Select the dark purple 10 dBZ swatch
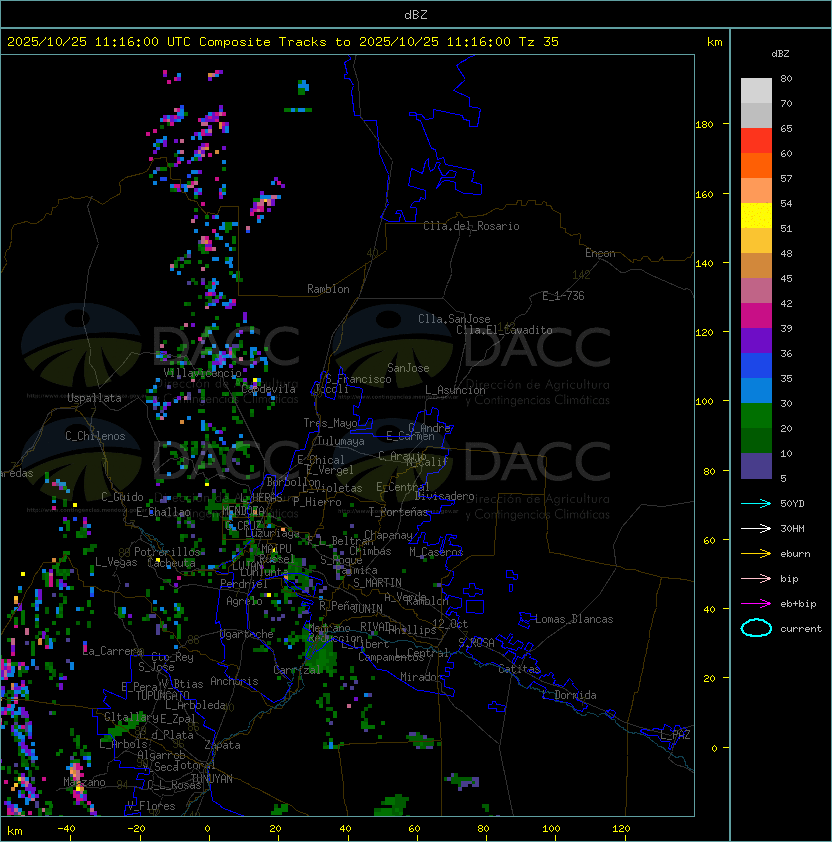 click(756, 466)
